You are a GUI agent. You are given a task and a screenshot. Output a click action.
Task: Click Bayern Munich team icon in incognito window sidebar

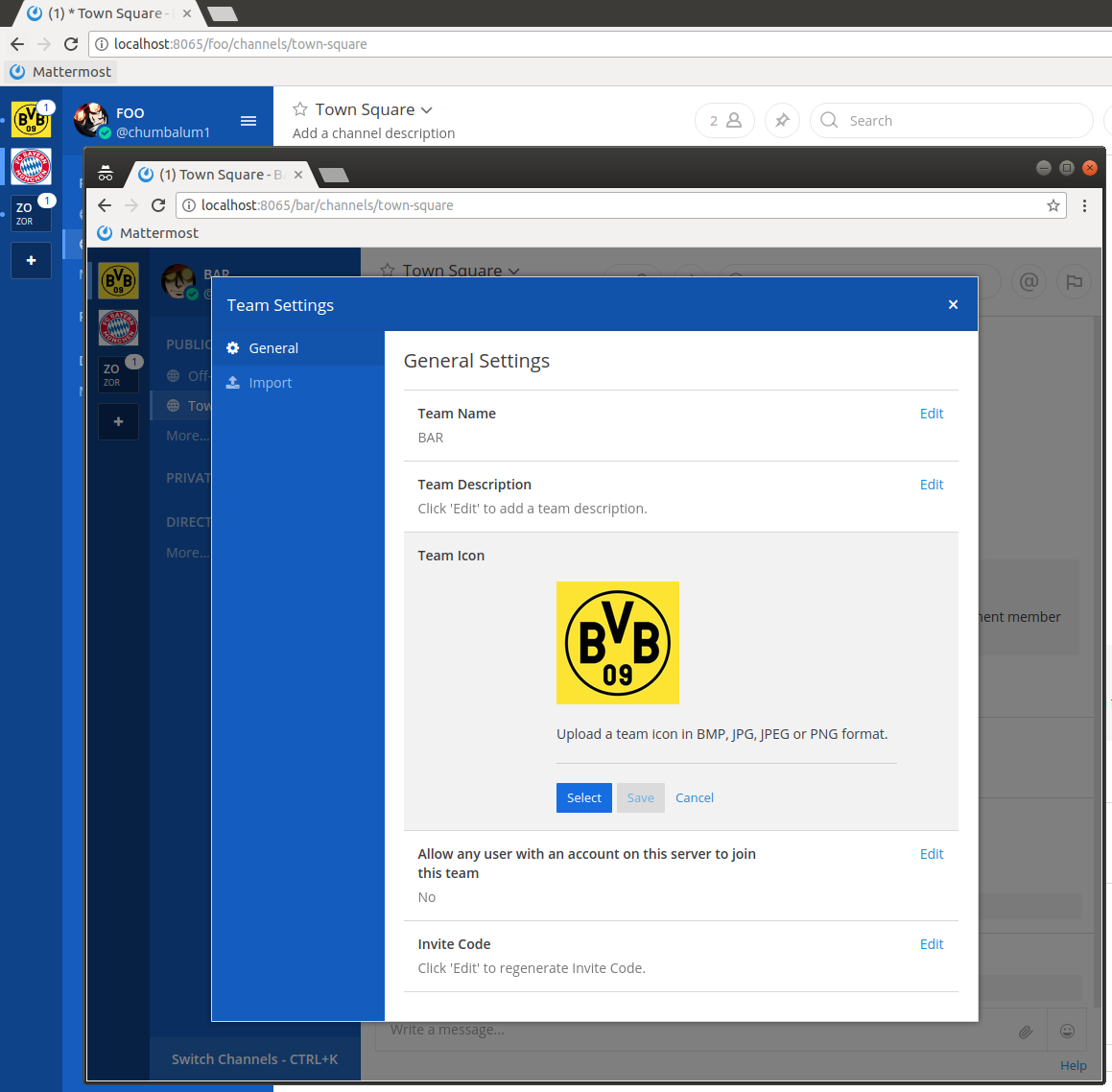tap(118, 327)
